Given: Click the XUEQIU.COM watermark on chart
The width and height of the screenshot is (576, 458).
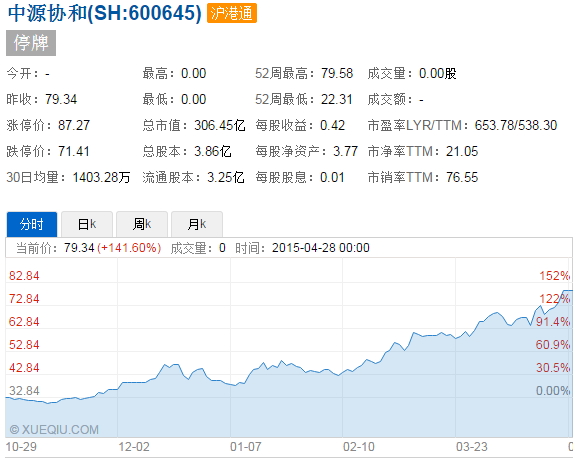Looking at the screenshot, I should tap(54, 429).
